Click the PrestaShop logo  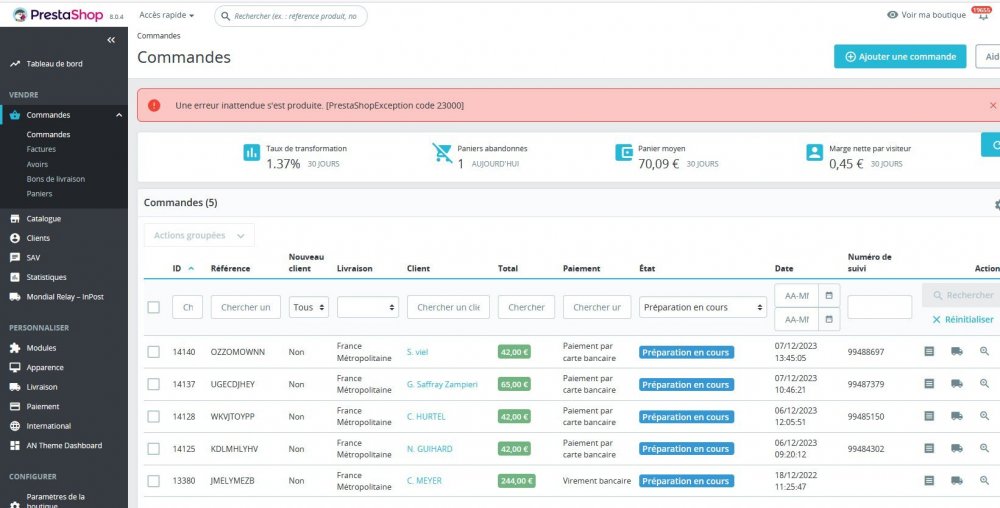coord(62,15)
